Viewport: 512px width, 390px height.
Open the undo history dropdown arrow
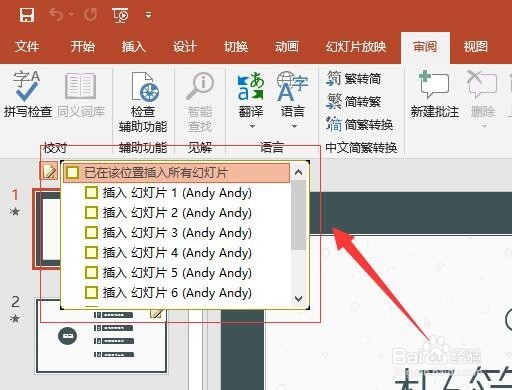pyautogui.click(x=72, y=14)
